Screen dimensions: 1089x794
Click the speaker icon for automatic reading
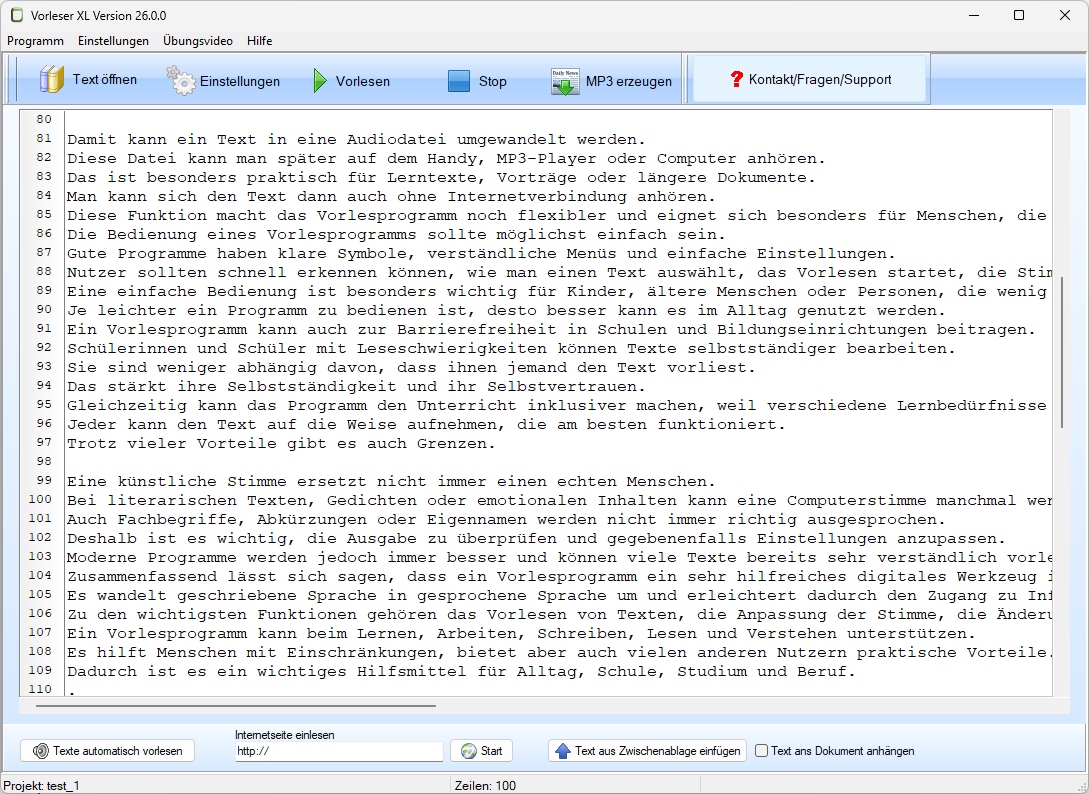(41, 751)
